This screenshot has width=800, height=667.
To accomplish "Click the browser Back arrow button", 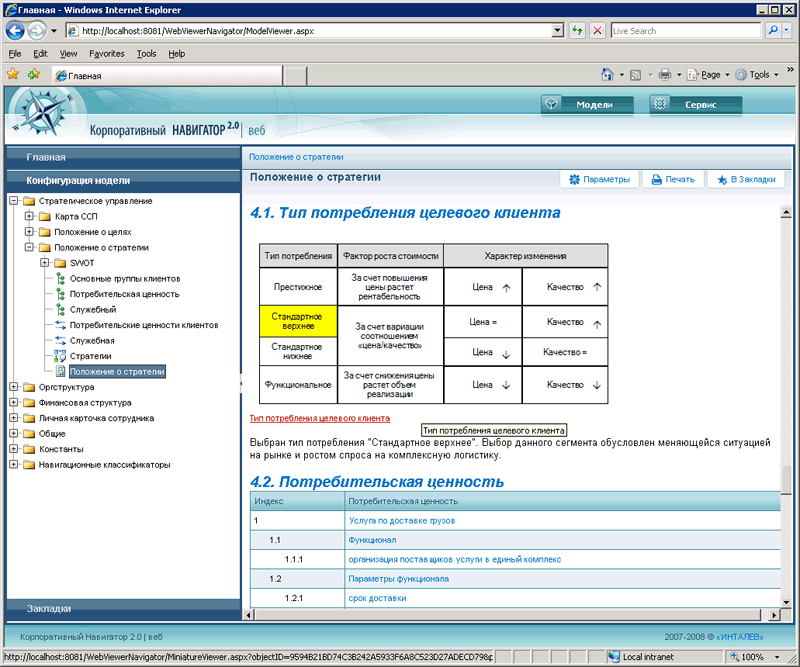I will [x=15, y=31].
